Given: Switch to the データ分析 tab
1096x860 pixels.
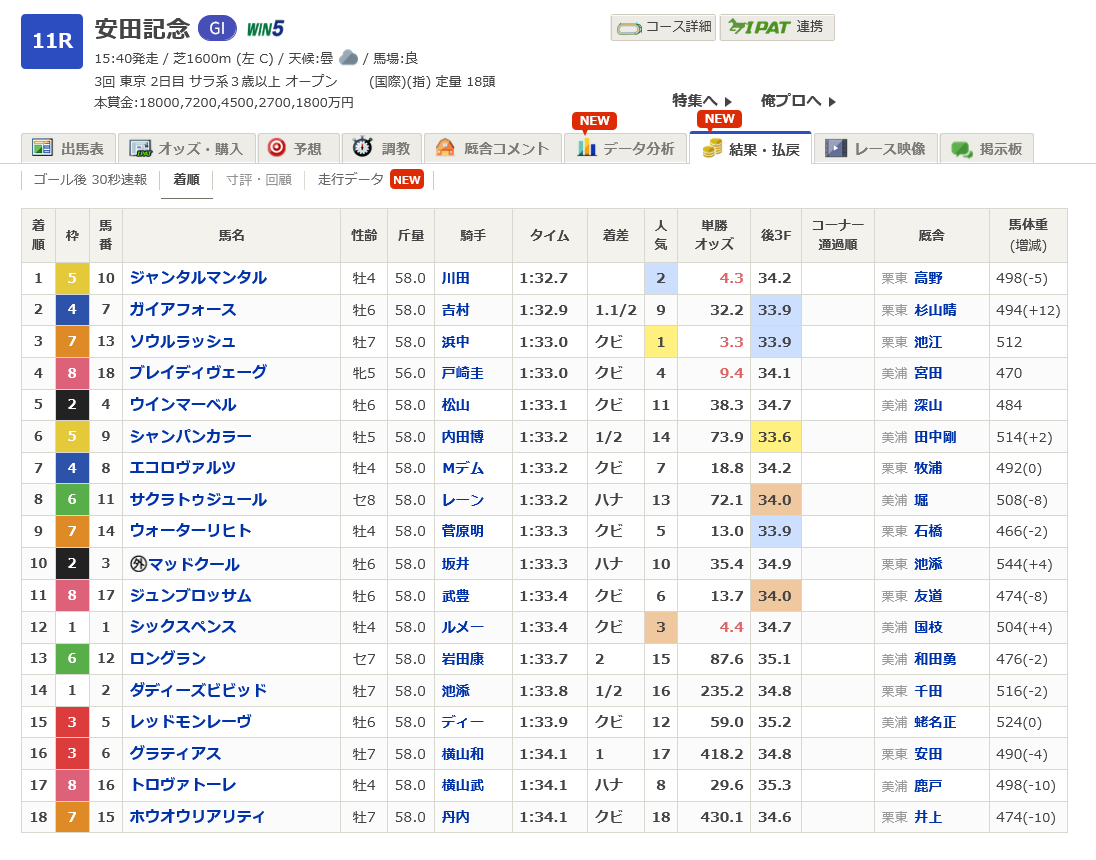Looking at the screenshot, I should (x=626, y=148).
